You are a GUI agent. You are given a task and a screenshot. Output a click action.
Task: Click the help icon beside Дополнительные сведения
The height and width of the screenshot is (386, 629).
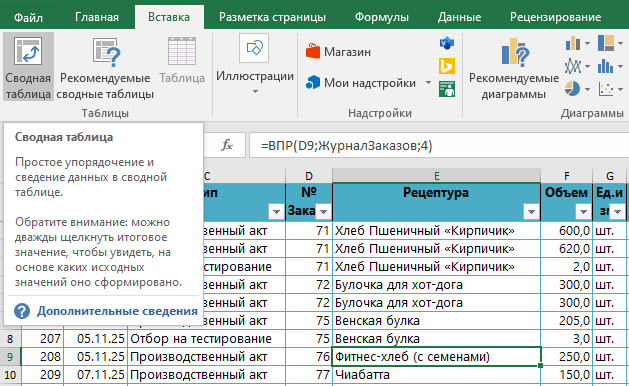click(22, 311)
